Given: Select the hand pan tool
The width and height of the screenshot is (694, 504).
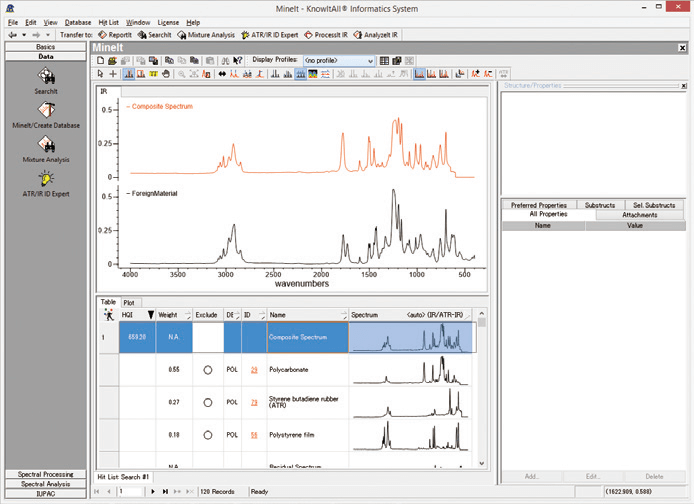Looking at the screenshot, I should 166,74.
